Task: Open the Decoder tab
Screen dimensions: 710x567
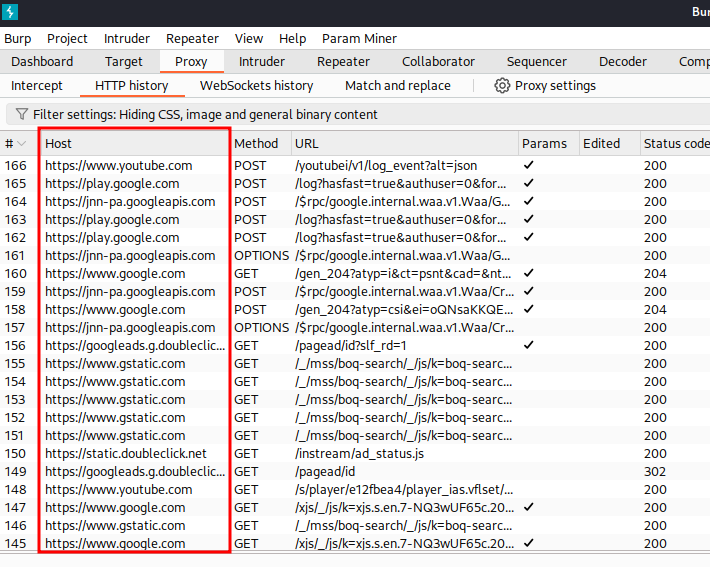Action: pyautogui.click(x=623, y=62)
